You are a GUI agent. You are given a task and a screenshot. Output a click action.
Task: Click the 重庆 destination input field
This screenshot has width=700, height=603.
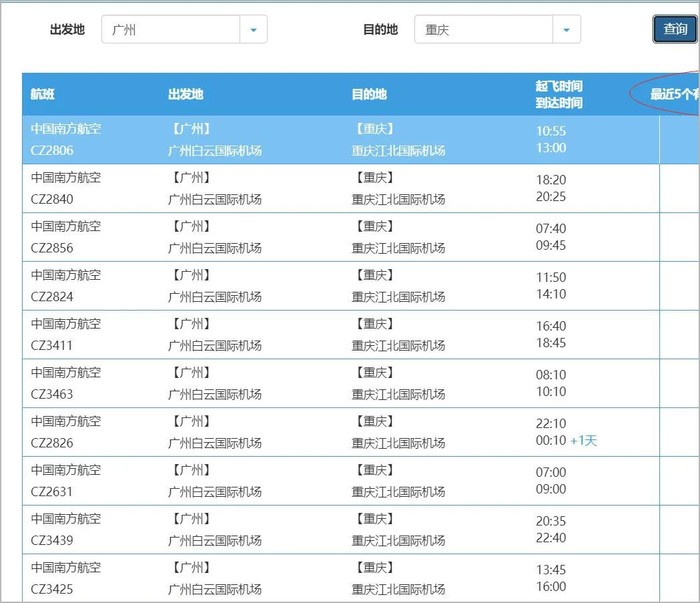tap(484, 30)
